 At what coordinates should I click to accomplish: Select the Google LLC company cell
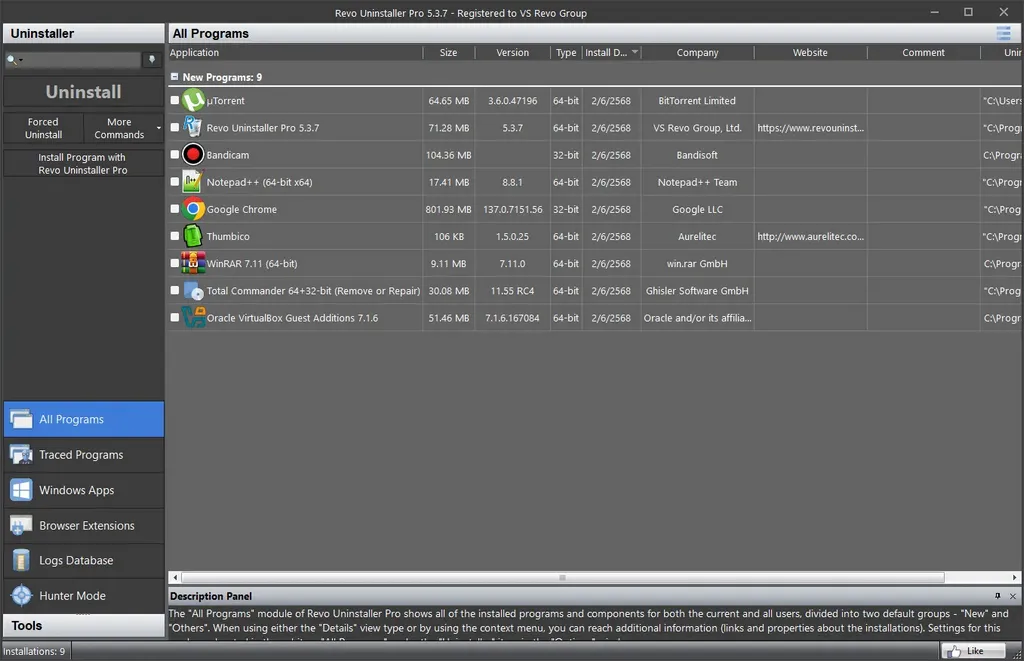[697, 209]
